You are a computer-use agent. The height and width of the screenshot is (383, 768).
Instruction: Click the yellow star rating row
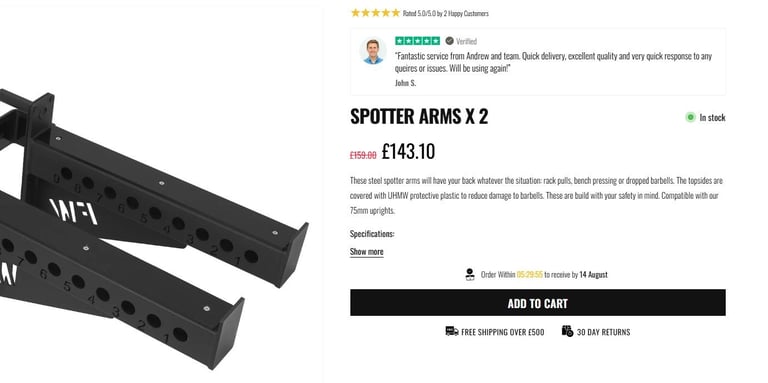[x=376, y=13]
